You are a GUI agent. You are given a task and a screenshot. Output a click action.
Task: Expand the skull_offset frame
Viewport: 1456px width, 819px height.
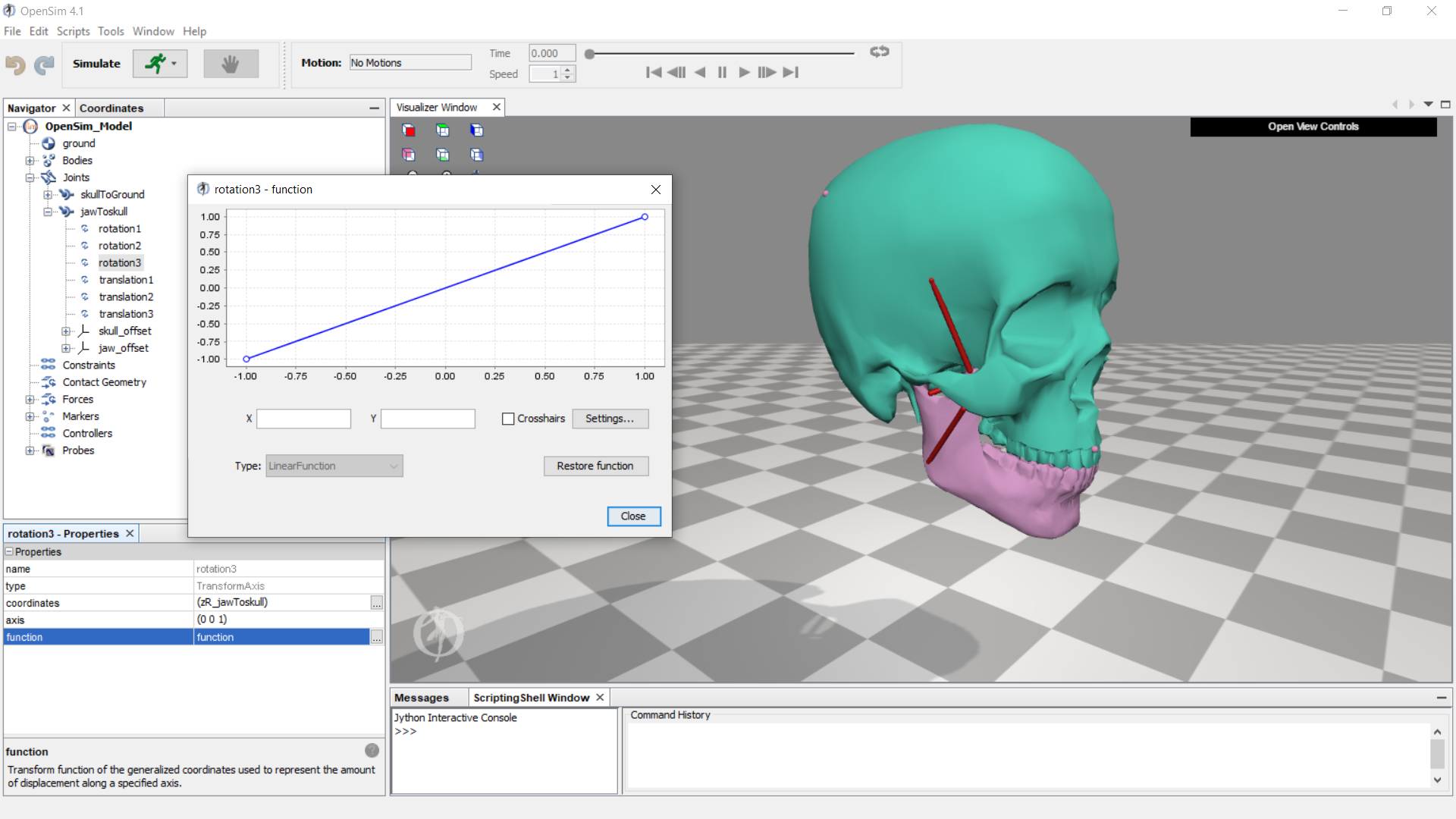(66, 331)
